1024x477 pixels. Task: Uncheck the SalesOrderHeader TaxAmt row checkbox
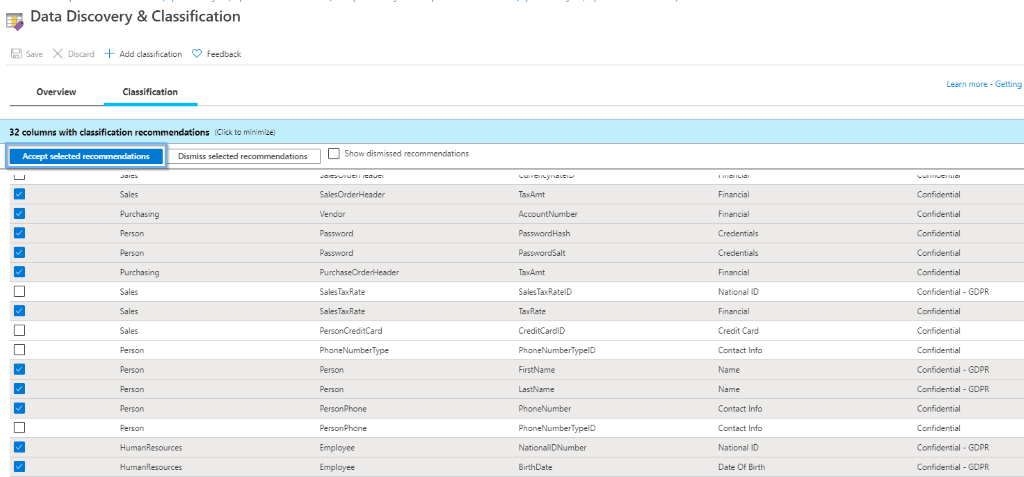tap(20, 194)
